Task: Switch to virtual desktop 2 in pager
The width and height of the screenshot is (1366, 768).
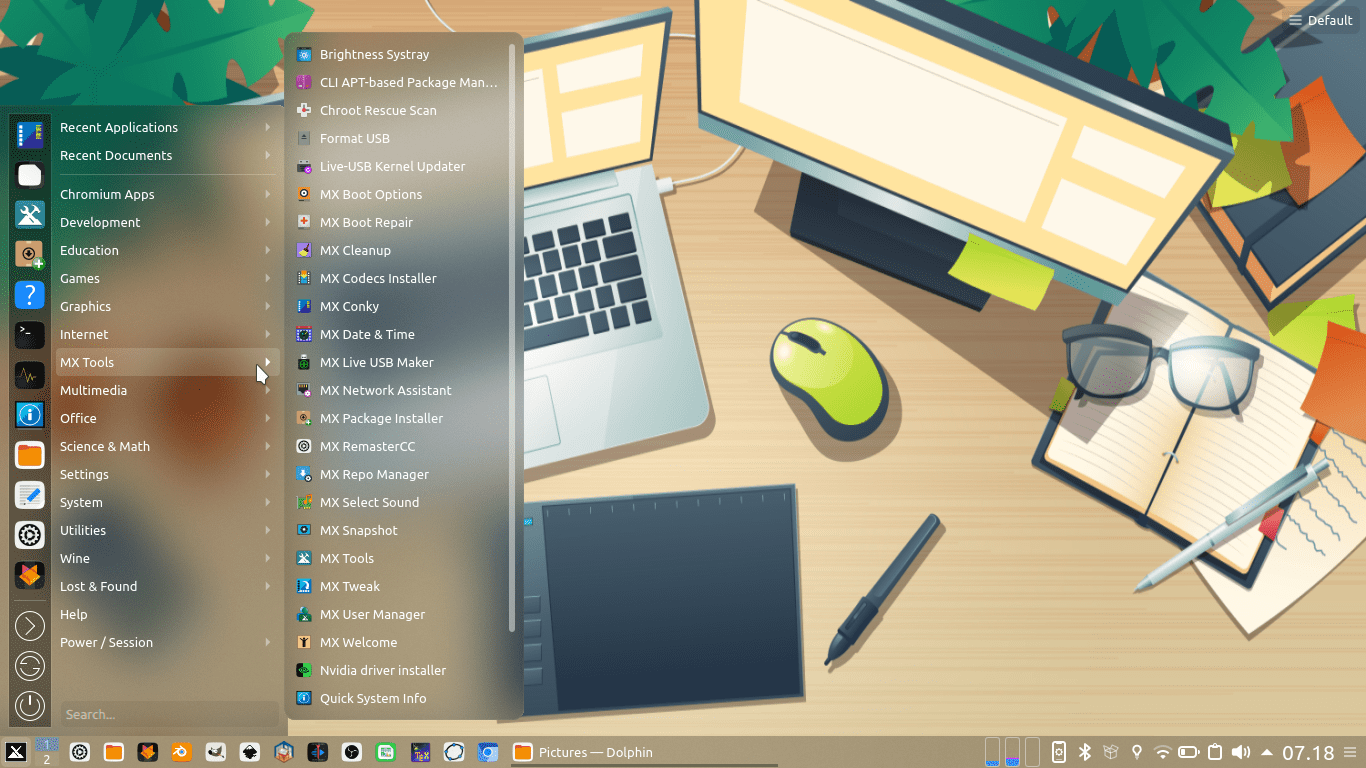Action: 46,759
